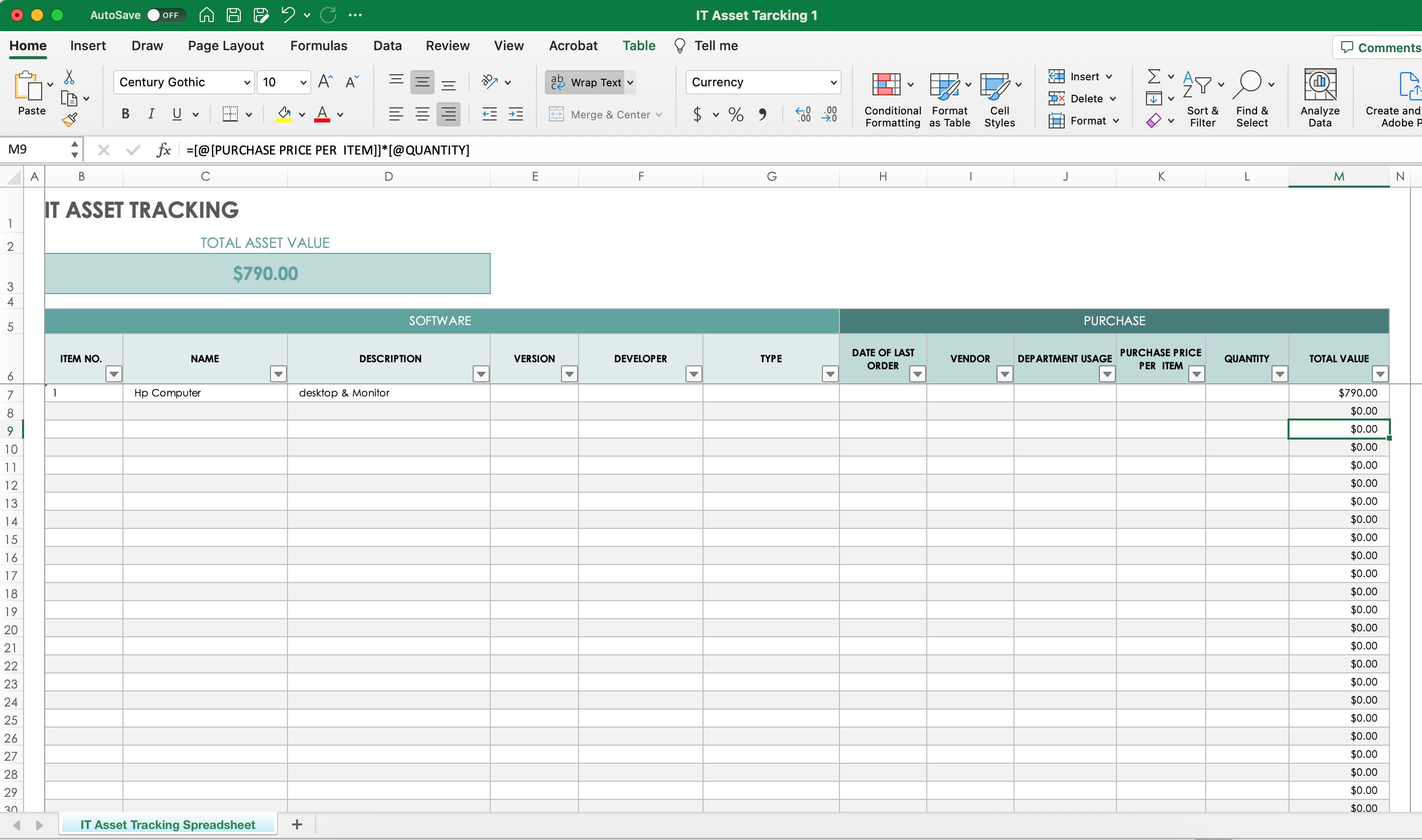Click the formula bar text
The height and width of the screenshot is (840, 1422).
[328, 150]
